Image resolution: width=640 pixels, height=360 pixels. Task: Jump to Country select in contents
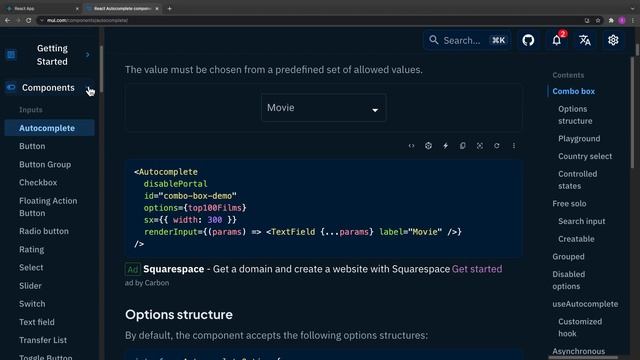click(585, 156)
